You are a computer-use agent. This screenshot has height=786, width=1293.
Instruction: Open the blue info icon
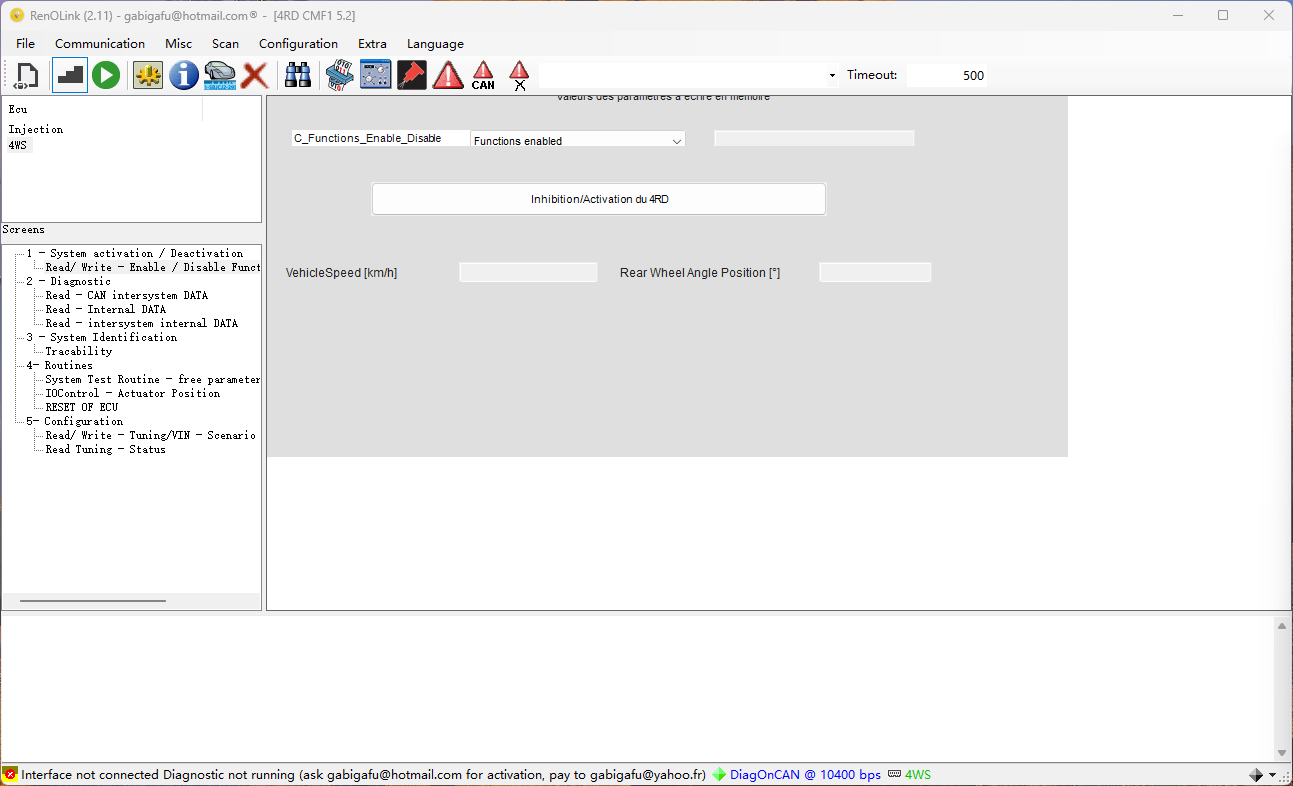click(x=184, y=75)
